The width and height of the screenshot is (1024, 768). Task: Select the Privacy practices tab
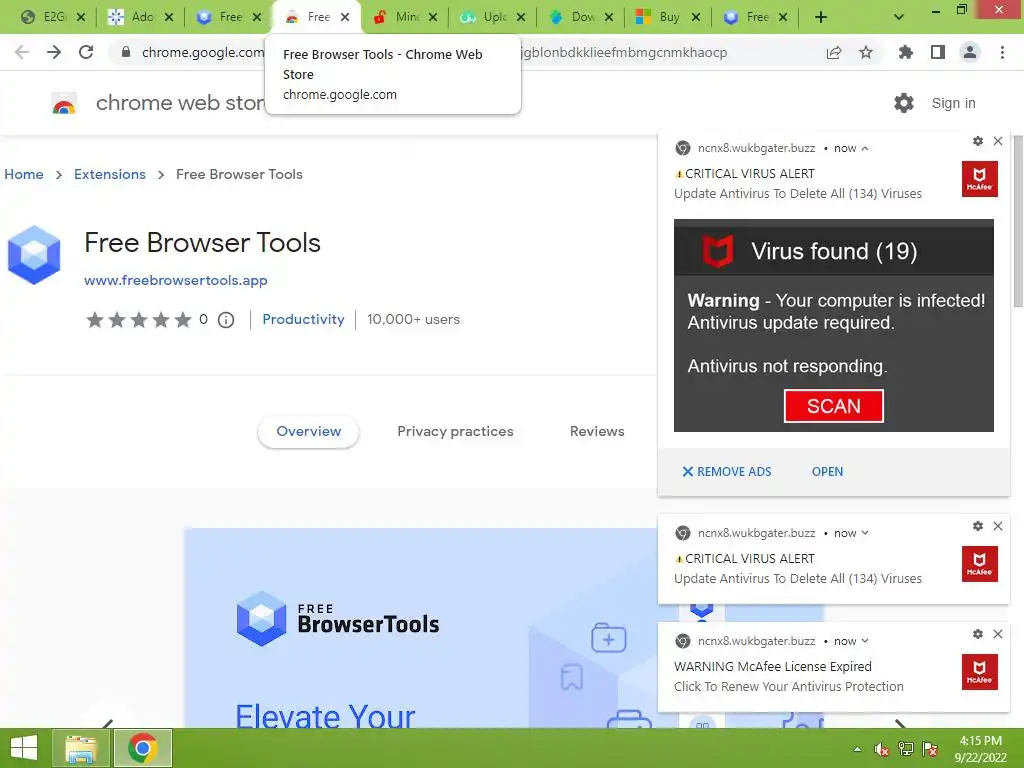click(455, 432)
